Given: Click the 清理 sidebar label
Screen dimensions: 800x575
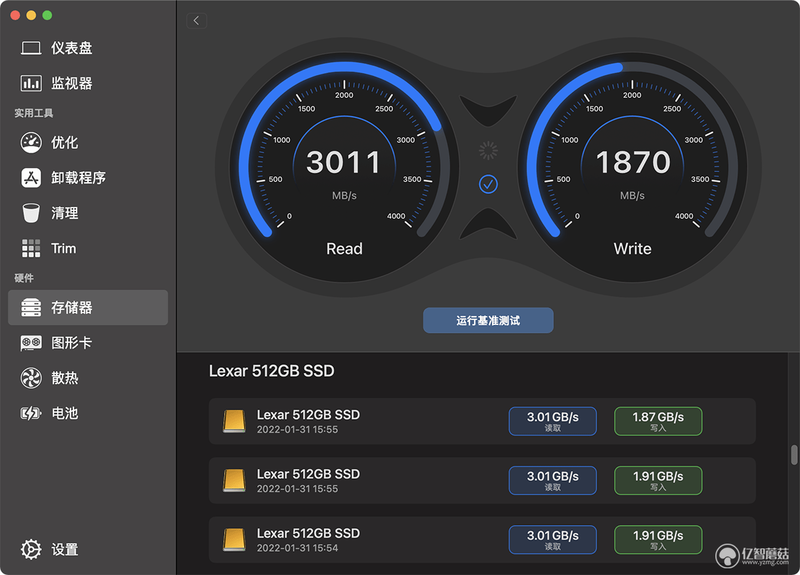Looking at the screenshot, I should point(64,213).
